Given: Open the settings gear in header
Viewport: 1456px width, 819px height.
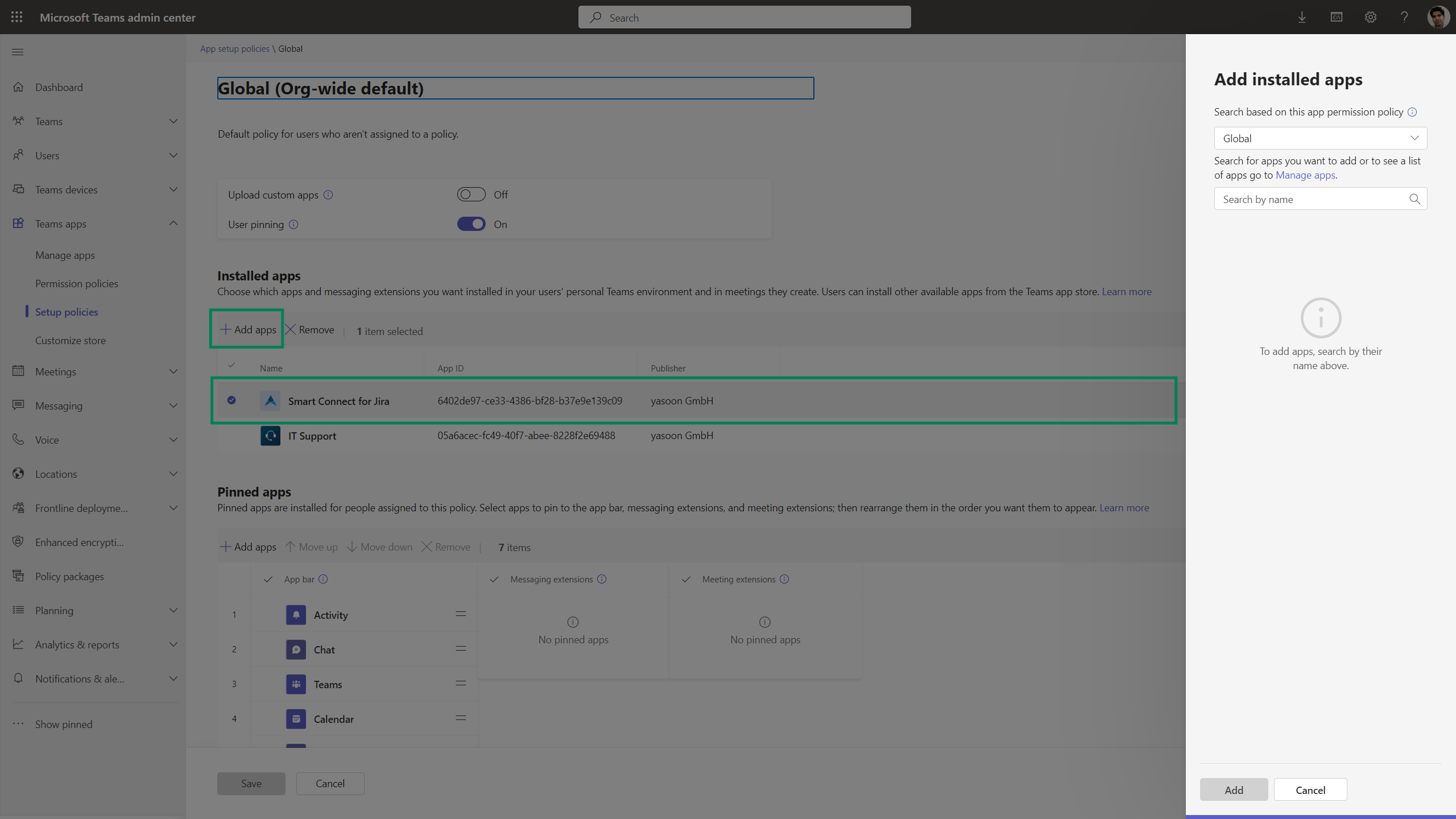Looking at the screenshot, I should point(1371,17).
